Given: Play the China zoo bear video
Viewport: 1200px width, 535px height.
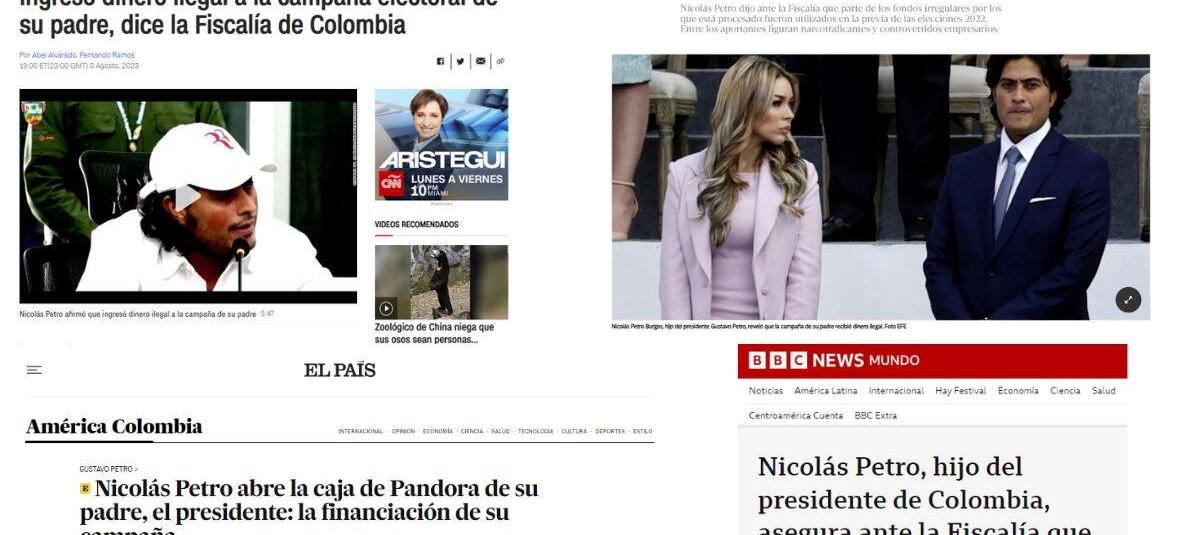Looking at the screenshot, I should pos(387,308).
